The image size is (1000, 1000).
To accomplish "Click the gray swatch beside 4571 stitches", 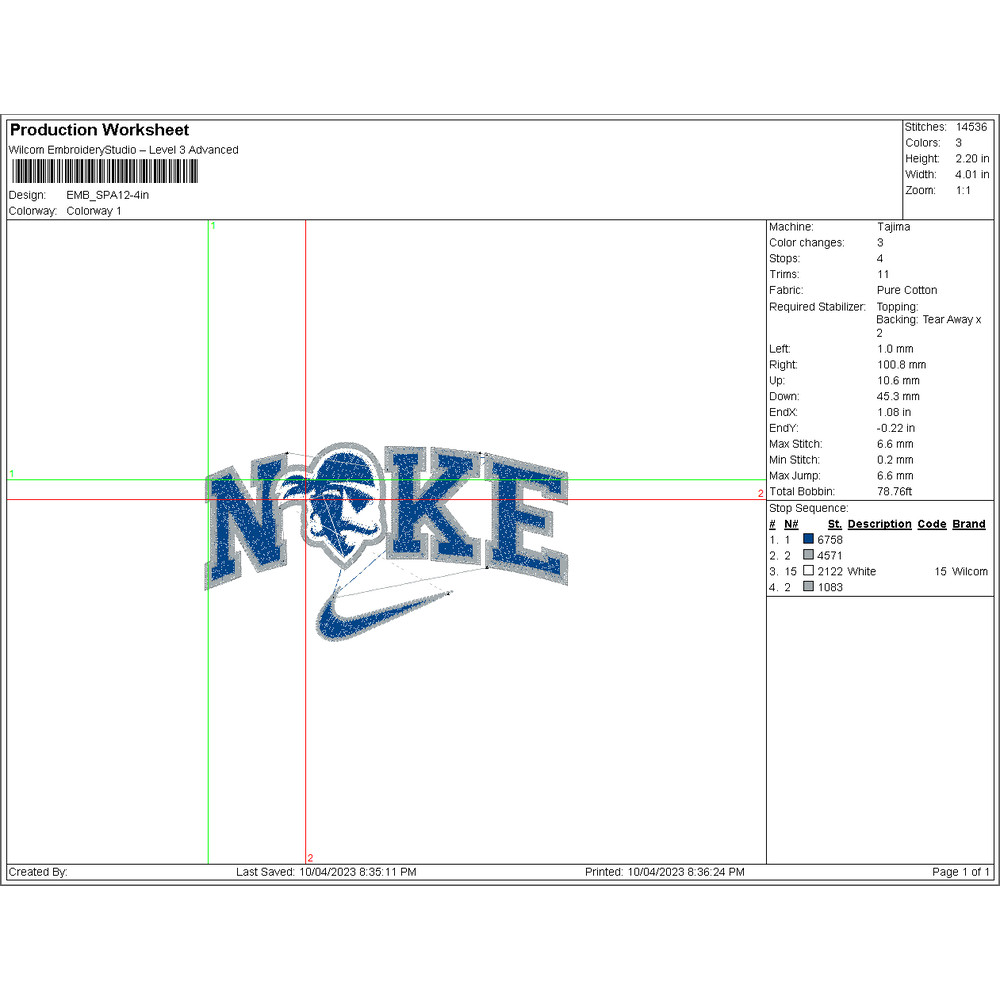I will point(808,556).
